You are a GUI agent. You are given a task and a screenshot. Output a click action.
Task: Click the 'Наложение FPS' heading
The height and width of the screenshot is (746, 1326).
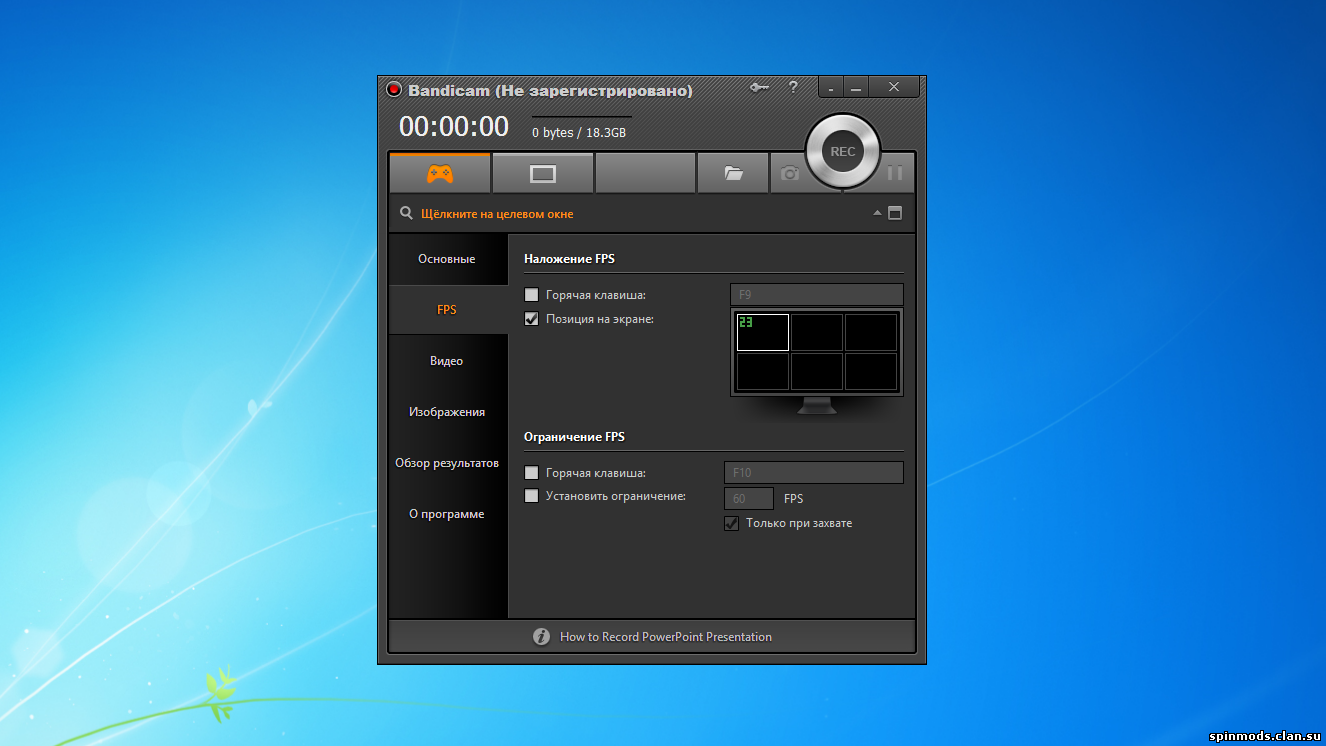point(569,259)
